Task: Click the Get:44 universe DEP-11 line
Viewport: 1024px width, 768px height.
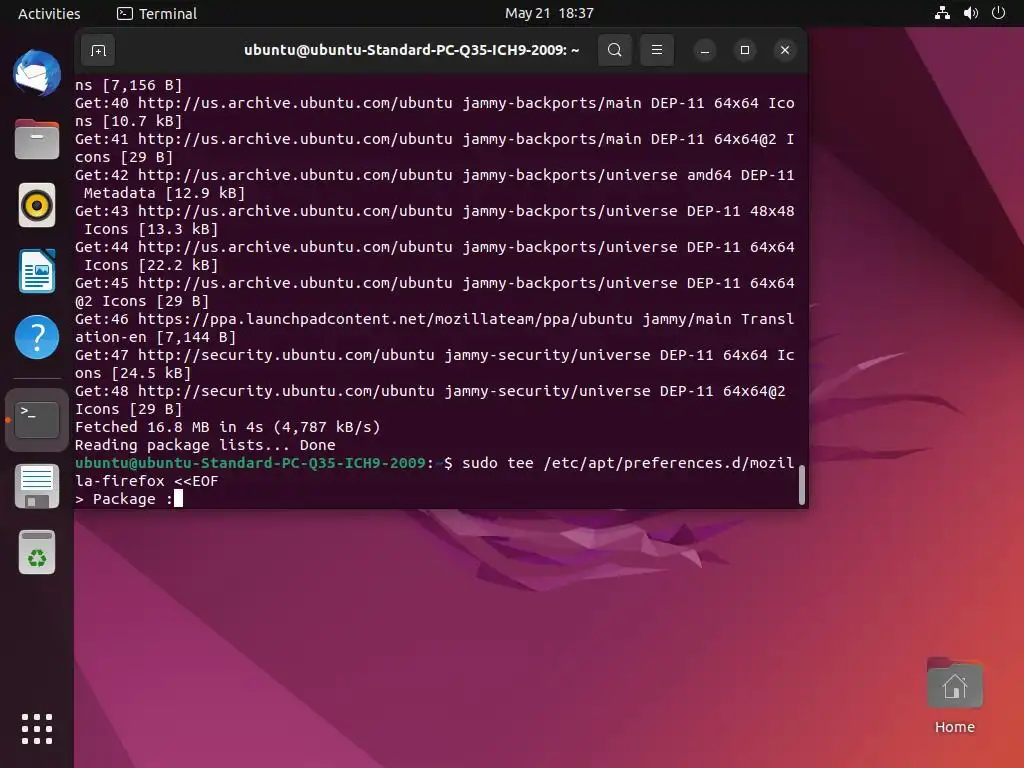Action: click(434, 247)
